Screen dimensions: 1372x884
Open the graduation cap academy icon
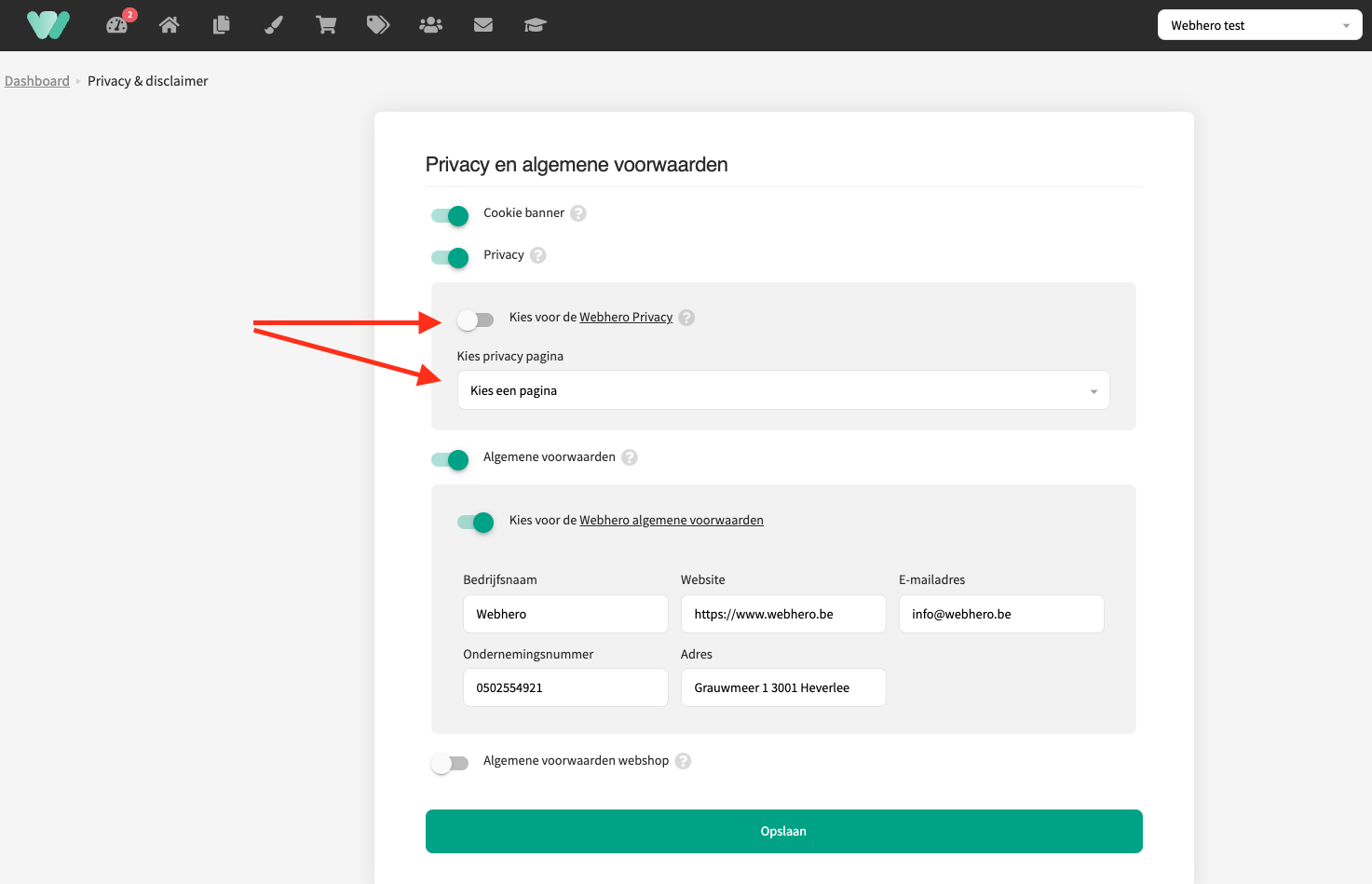tap(535, 25)
